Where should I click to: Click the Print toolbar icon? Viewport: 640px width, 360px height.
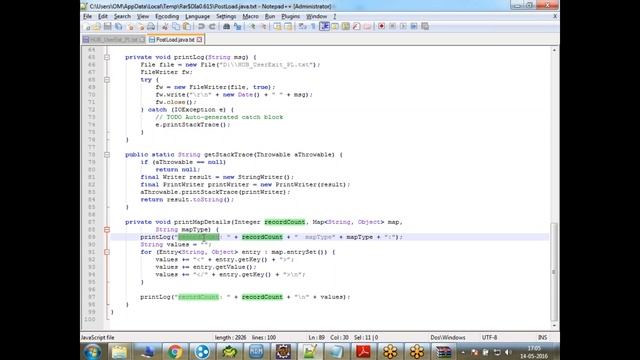click(151, 27)
